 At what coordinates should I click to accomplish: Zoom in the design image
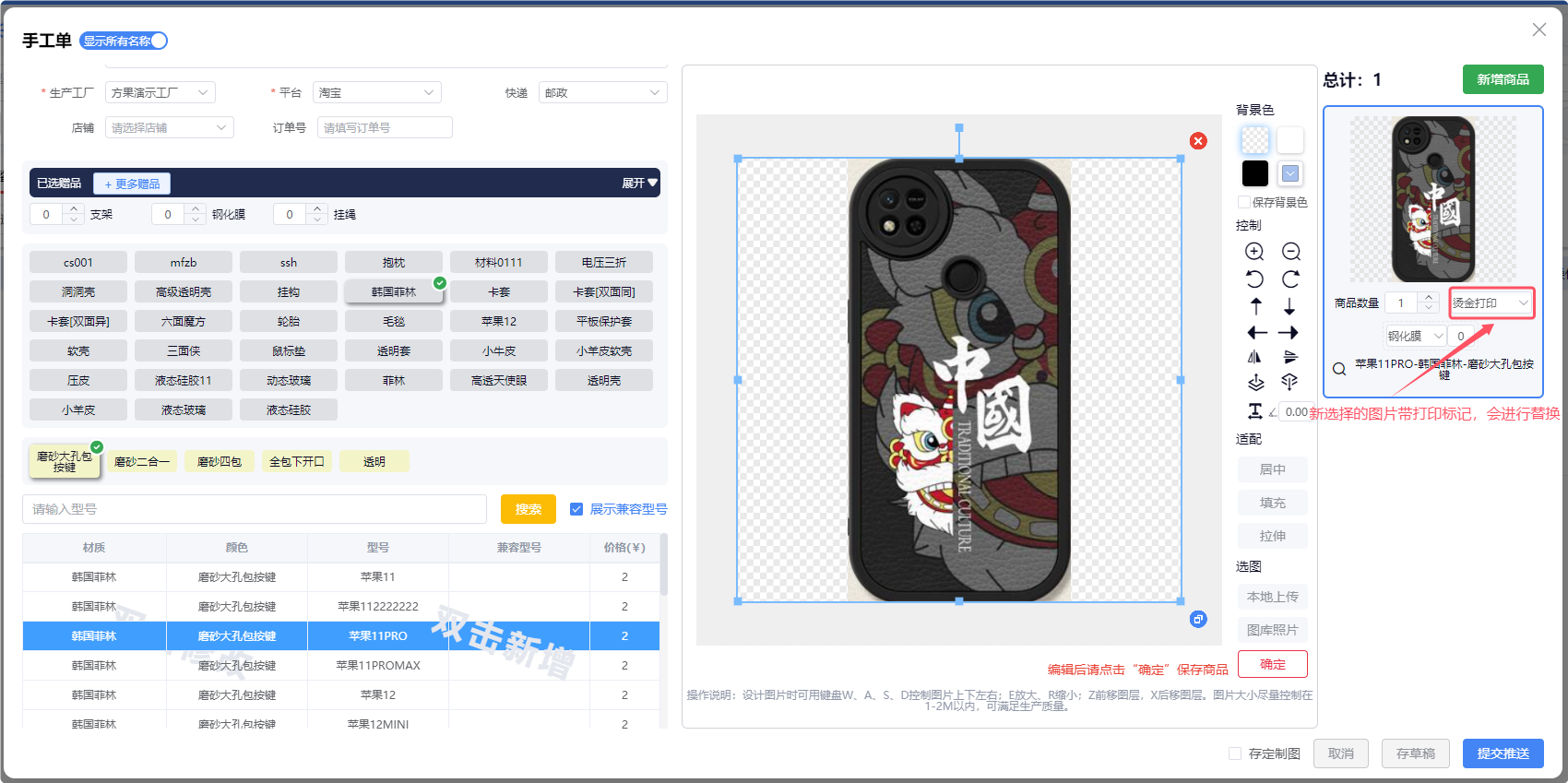coord(1254,252)
